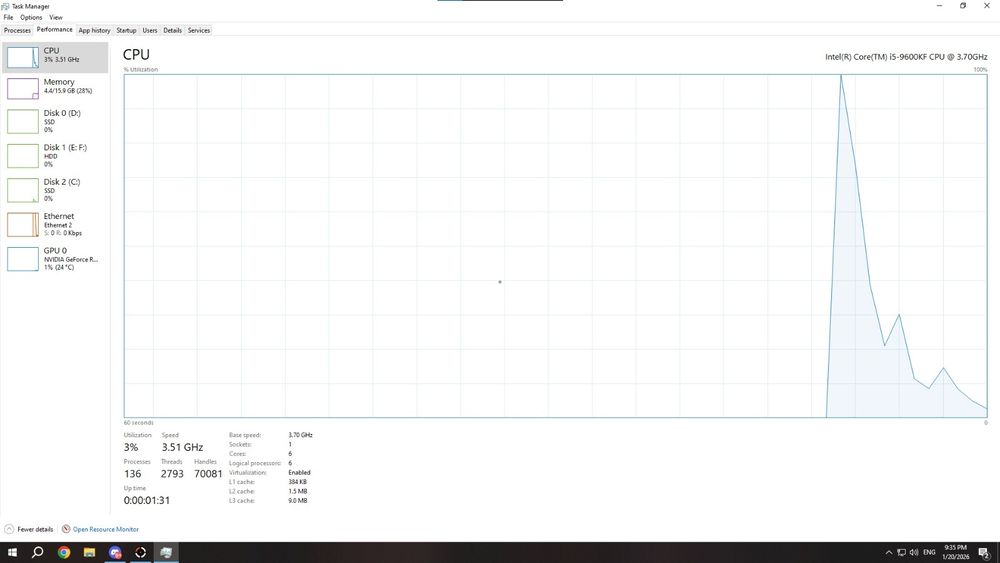Viewport: 1000px width, 563px height.
Task: Select the Disk 2 (C:) SSD entry
Action: click(x=55, y=190)
